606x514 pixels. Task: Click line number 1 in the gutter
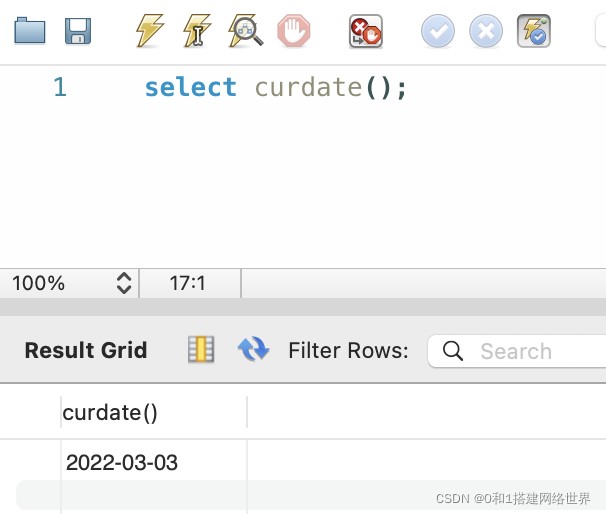click(x=60, y=88)
